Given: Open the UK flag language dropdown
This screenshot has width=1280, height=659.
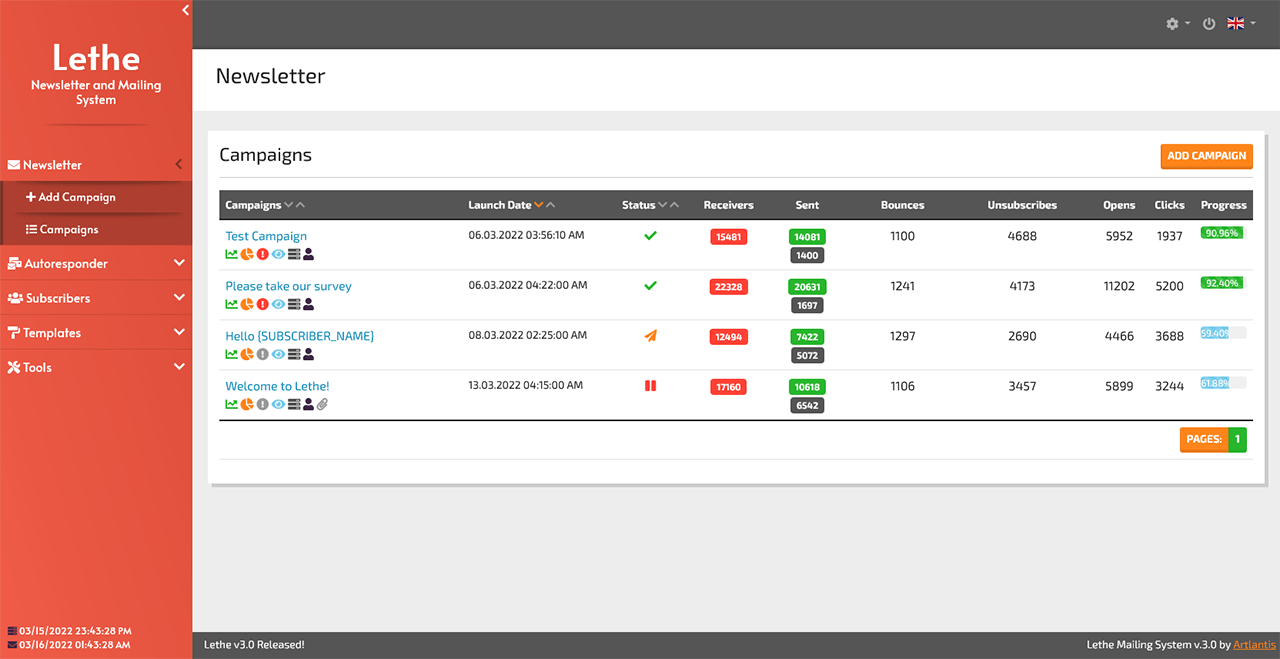Looking at the screenshot, I should 1241,24.
